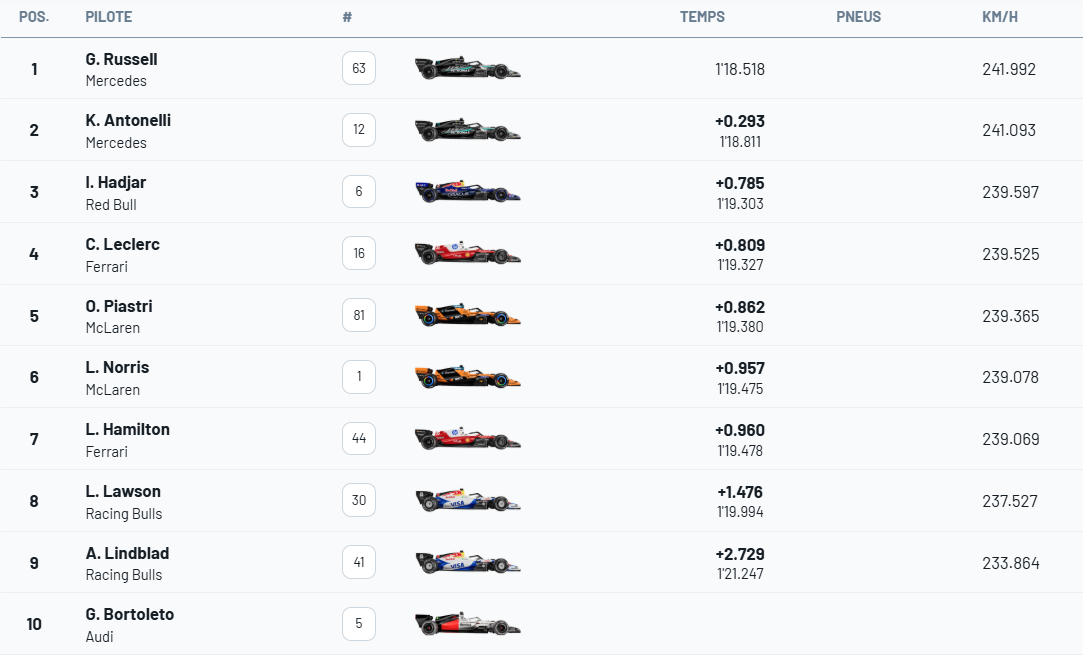Click the number 63 badge

pyautogui.click(x=359, y=68)
